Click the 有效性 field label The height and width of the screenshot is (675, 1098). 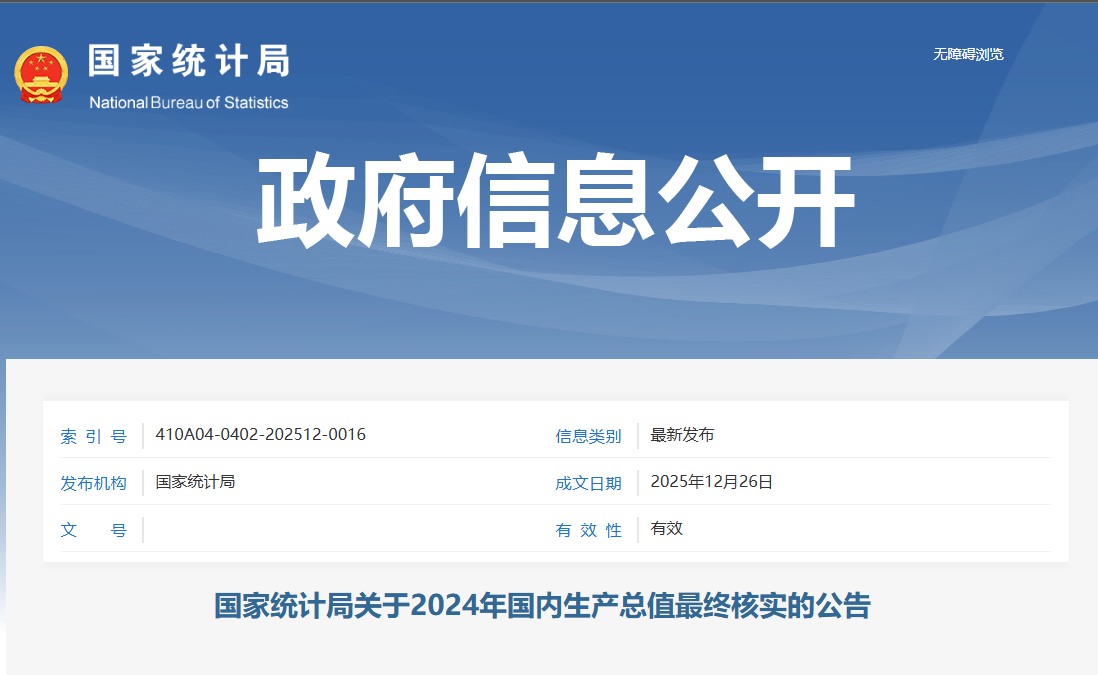(588, 530)
